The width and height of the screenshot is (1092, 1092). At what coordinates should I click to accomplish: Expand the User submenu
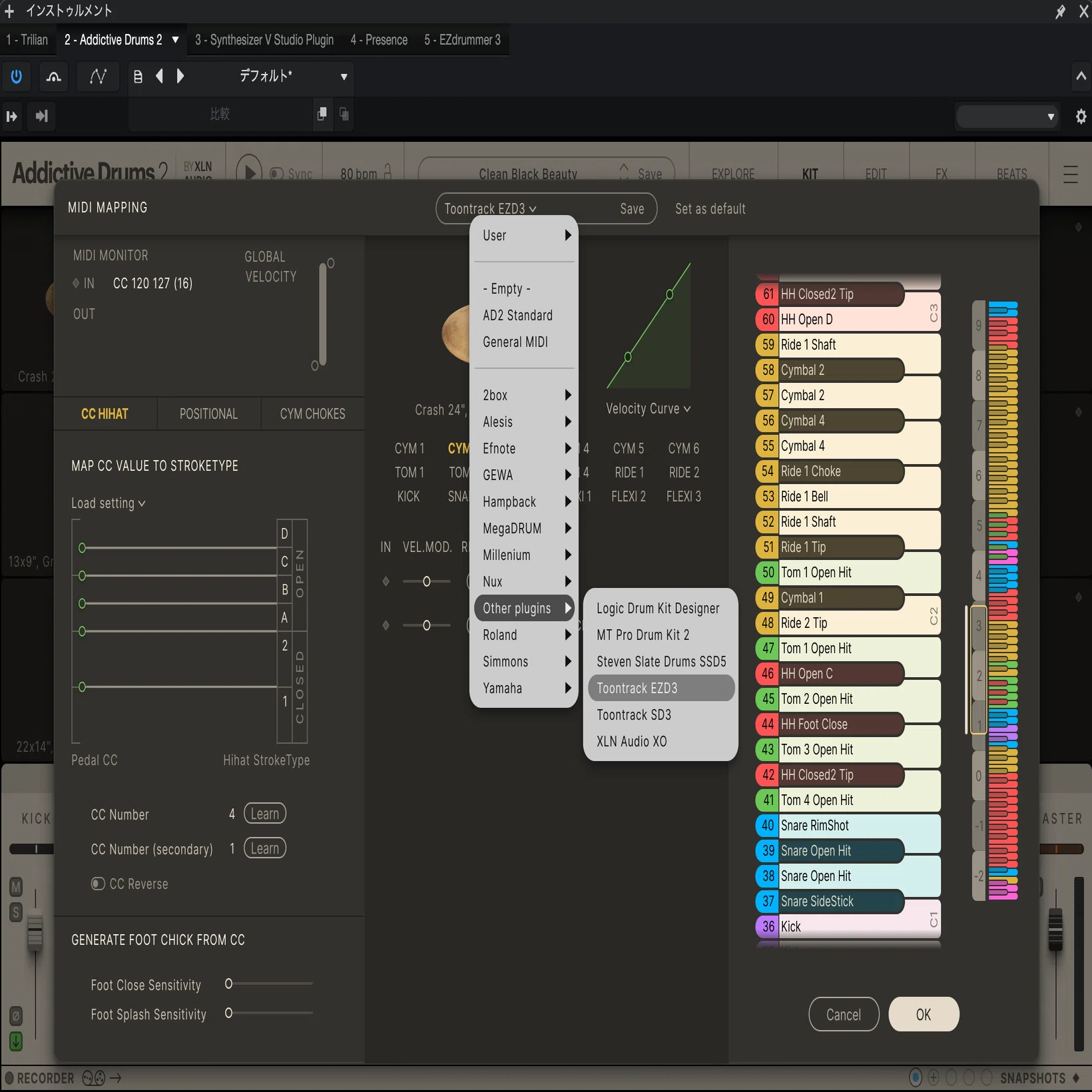tap(524, 235)
